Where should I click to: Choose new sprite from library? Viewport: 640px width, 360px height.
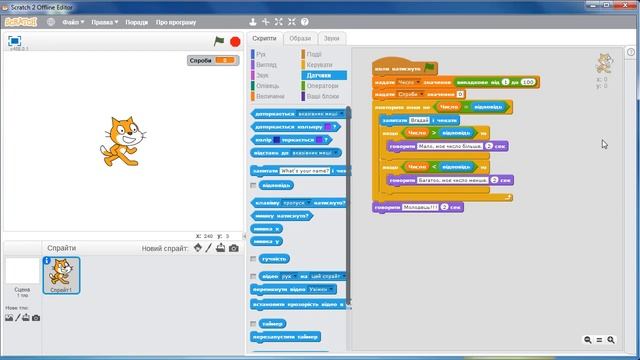coord(198,248)
